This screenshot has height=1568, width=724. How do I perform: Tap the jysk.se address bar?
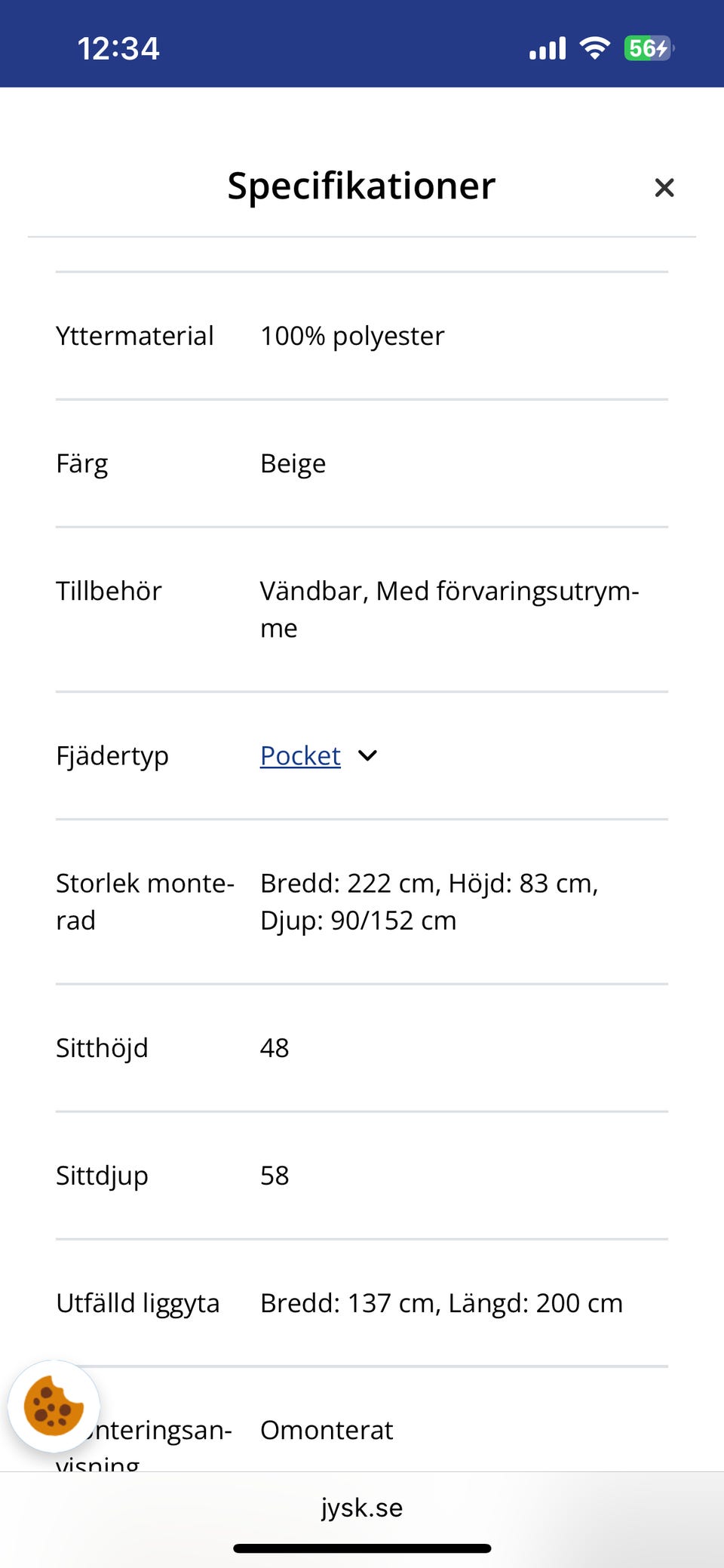coord(362,1507)
